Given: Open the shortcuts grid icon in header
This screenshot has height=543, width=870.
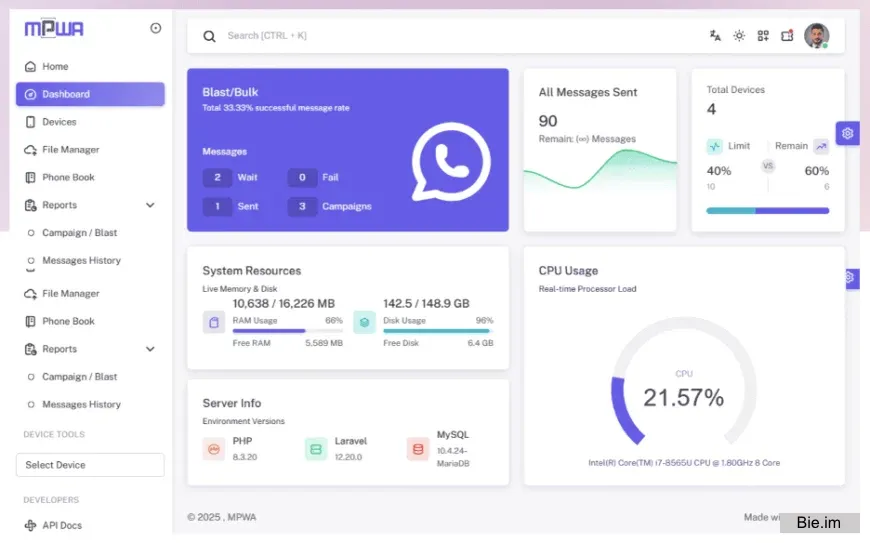Looking at the screenshot, I should (763, 35).
